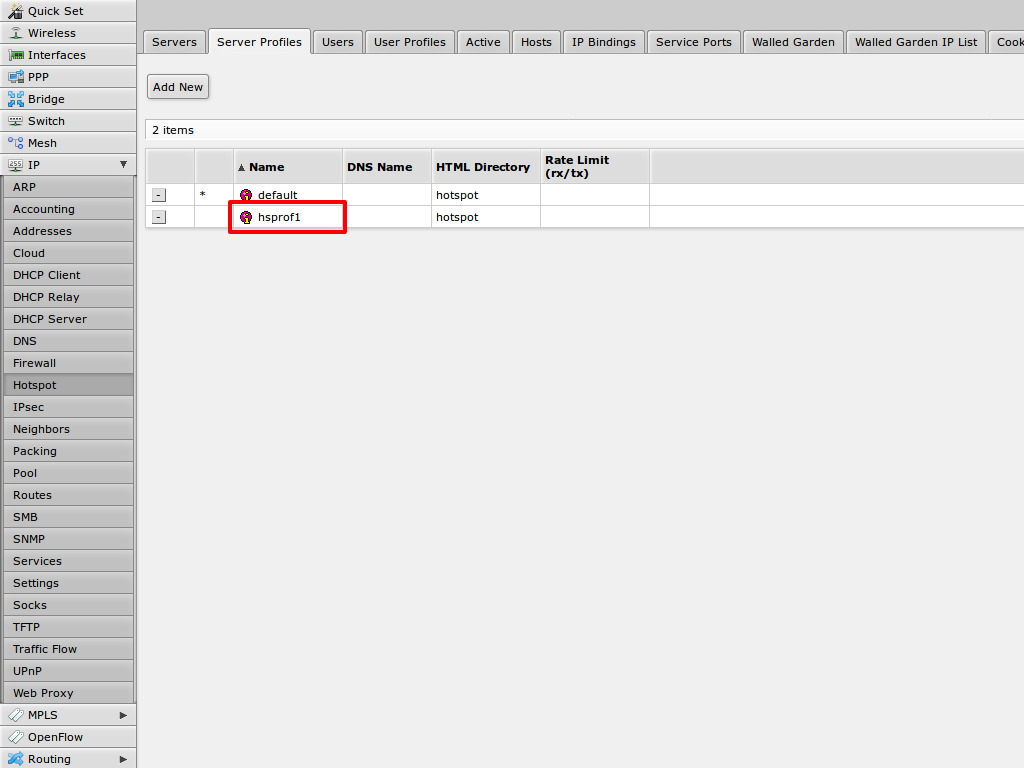Click the Add New button

tap(178, 87)
